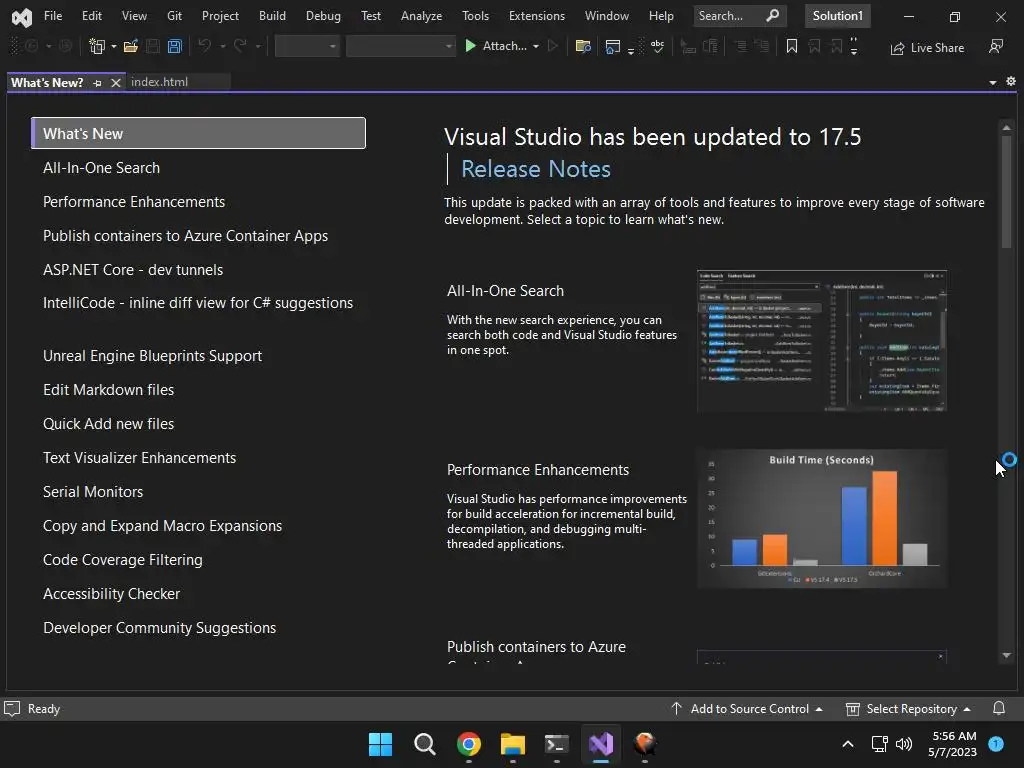This screenshot has height=768, width=1024.
Task: Toggle bookmark on the current line
Action: (x=792, y=46)
